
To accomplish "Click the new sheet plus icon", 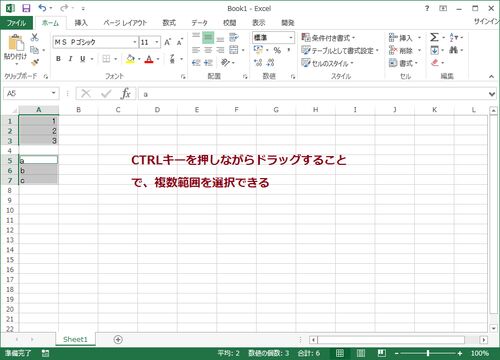I will [x=118, y=339].
